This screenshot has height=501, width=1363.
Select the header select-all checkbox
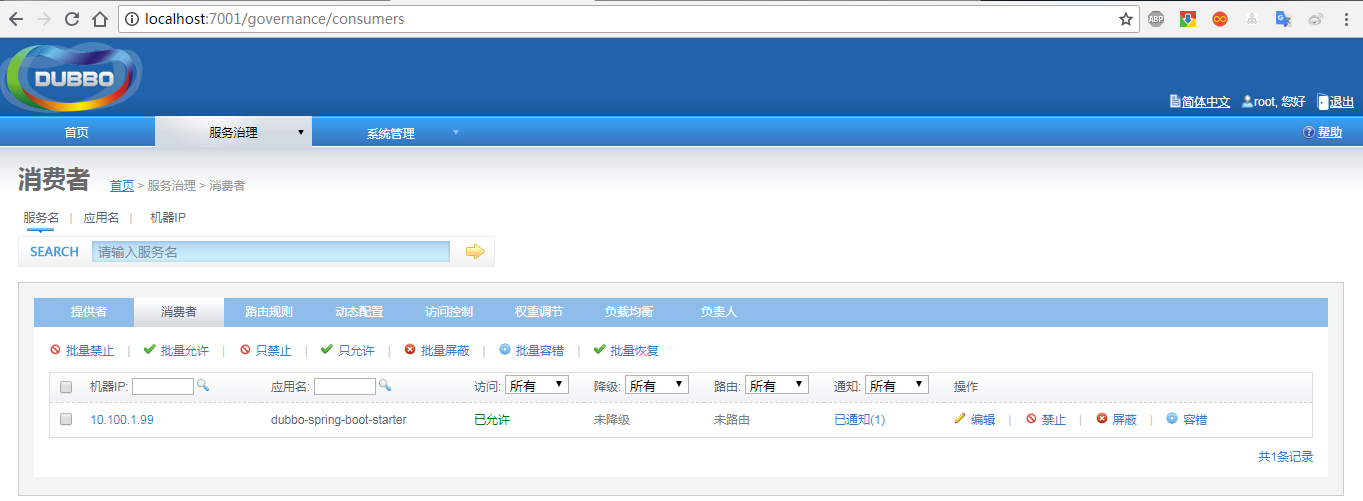[x=66, y=386]
